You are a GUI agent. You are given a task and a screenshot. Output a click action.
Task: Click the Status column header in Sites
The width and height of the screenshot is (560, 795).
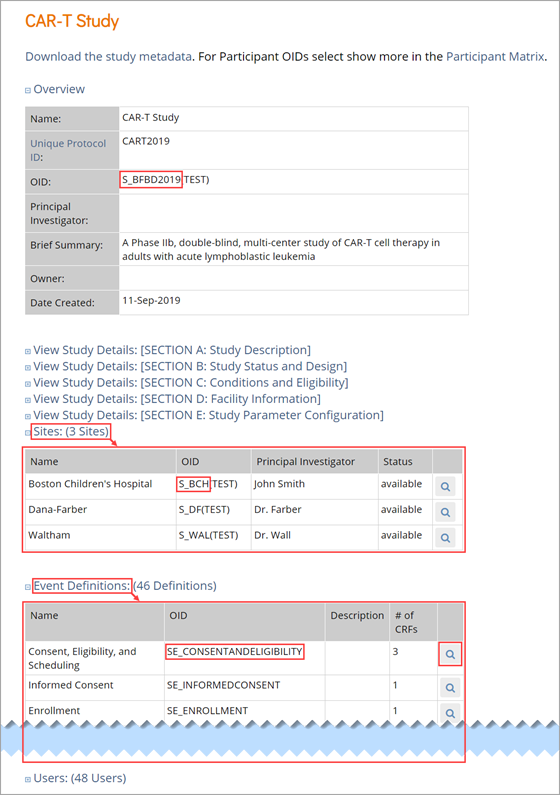pos(398,461)
